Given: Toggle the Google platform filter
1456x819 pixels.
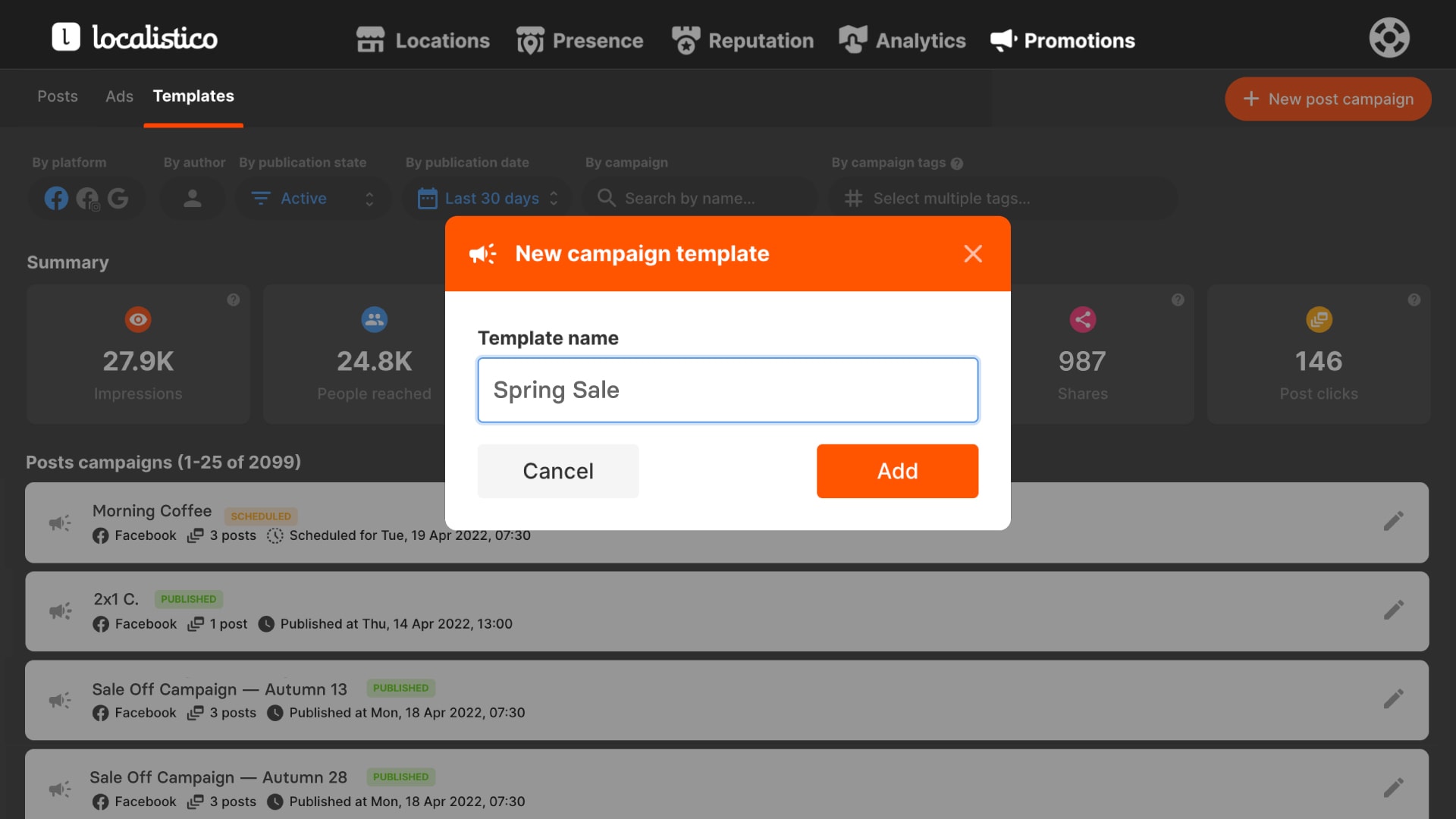Looking at the screenshot, I should [118, 199].
